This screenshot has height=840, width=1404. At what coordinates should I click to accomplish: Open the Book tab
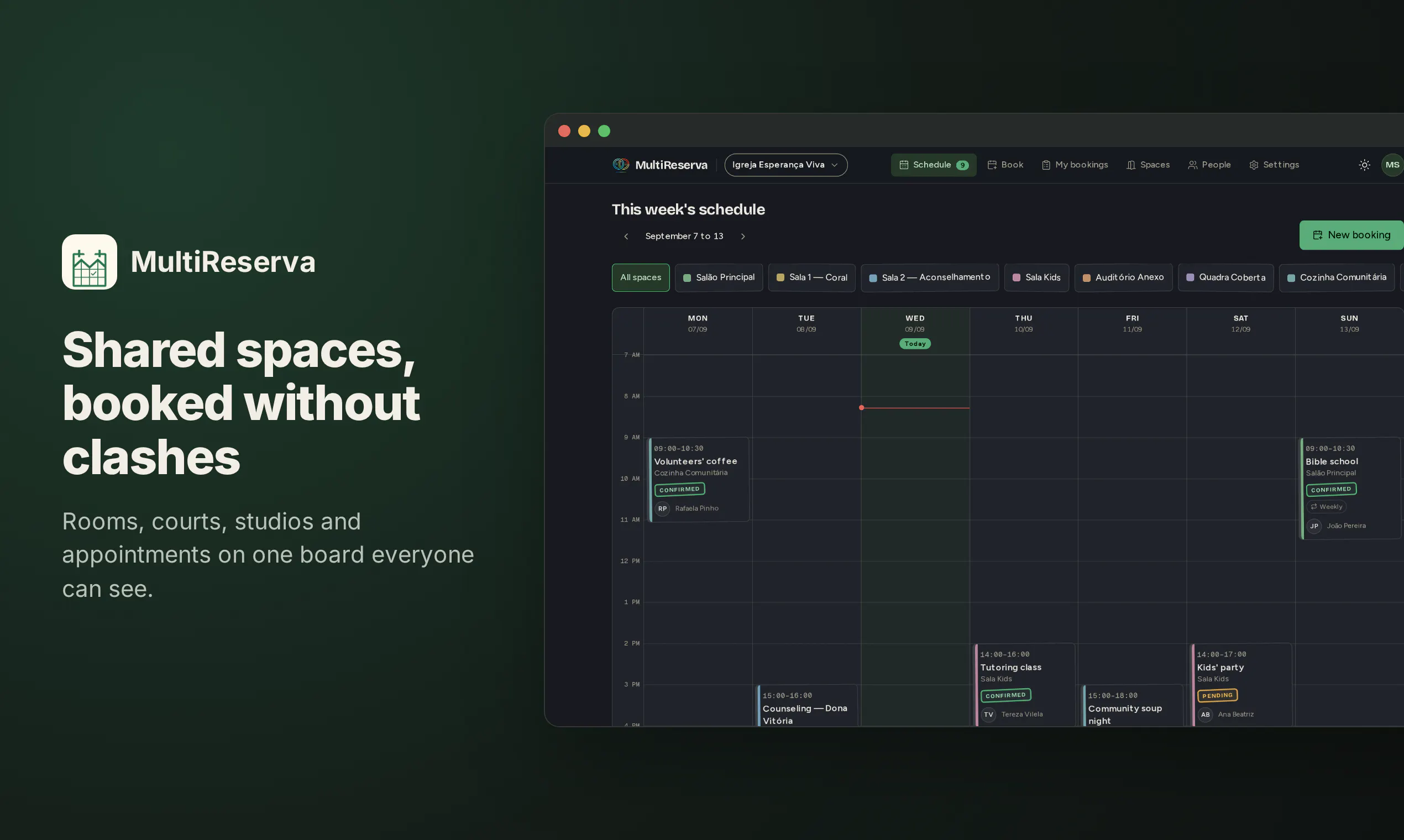[x=1005, y=165]
